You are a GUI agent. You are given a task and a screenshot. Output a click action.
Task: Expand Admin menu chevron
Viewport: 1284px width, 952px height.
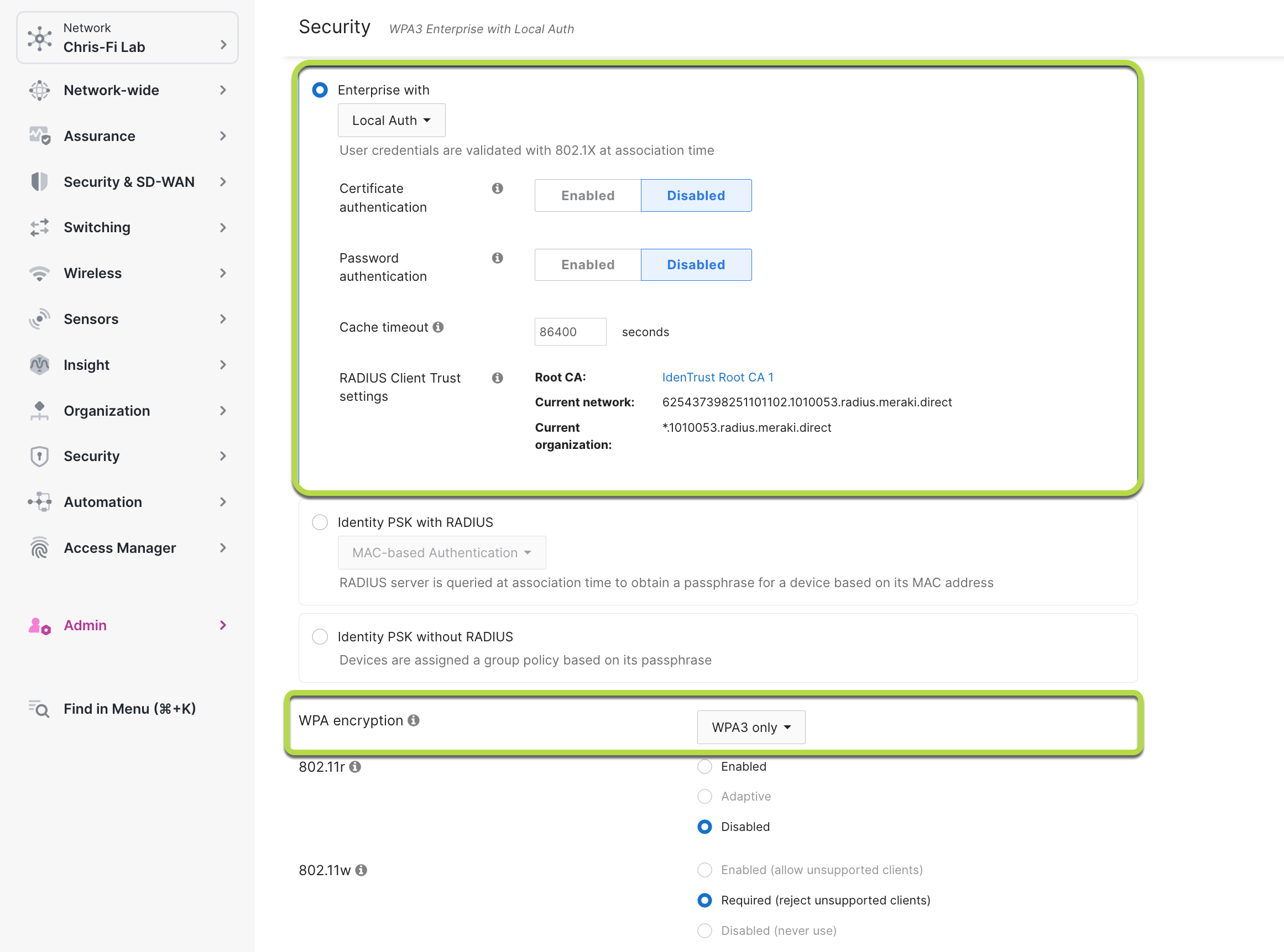[x=223, y=626]
